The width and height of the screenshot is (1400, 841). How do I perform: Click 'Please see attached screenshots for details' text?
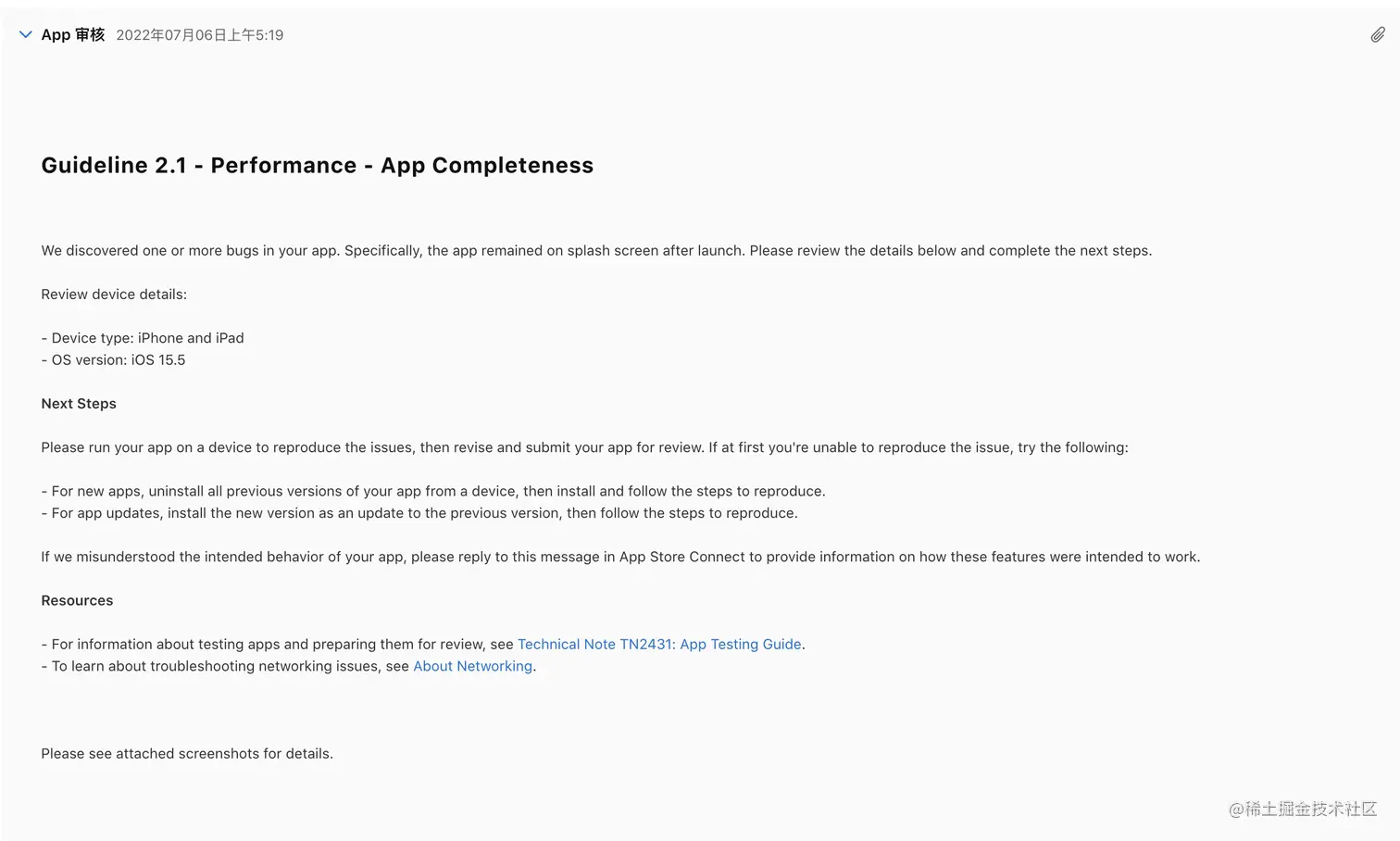[187, 754]
